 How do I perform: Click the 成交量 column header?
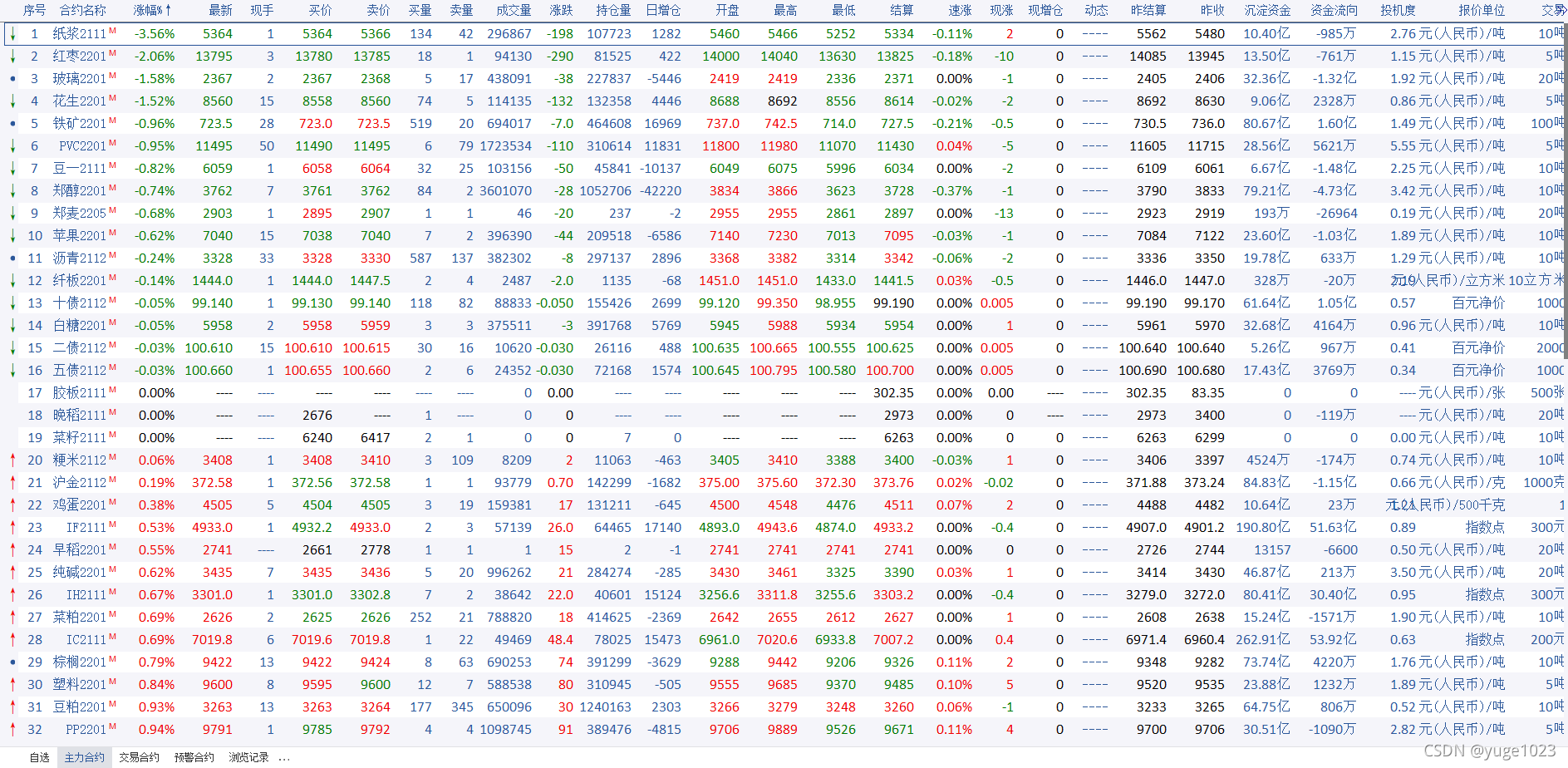click(514, 10)
